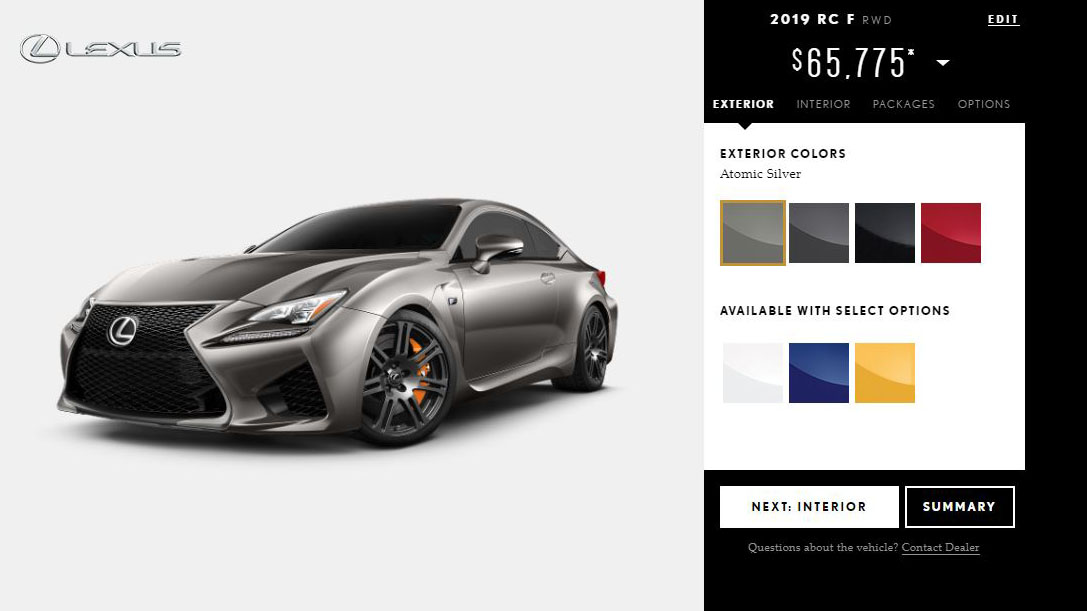Select the Exterior tab
The height and width of the screenshot is (611, 1087).
point(743,104)
